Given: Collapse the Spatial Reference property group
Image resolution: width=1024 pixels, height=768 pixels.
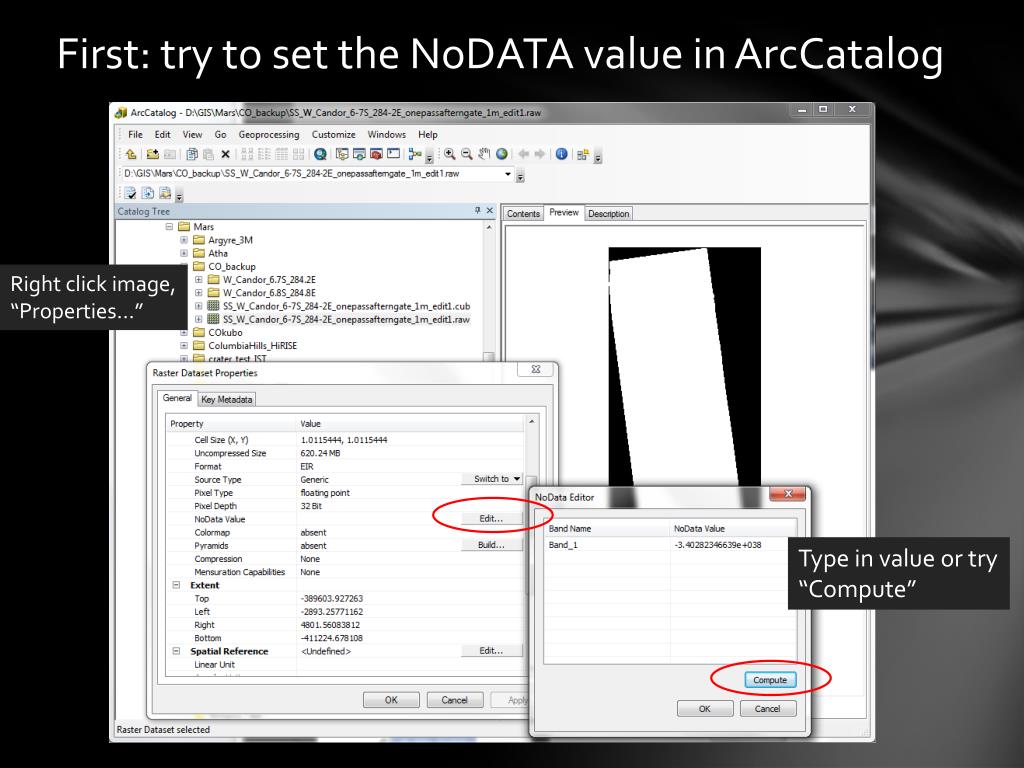Looking at the screenshot, I should [x=176, y=651].
